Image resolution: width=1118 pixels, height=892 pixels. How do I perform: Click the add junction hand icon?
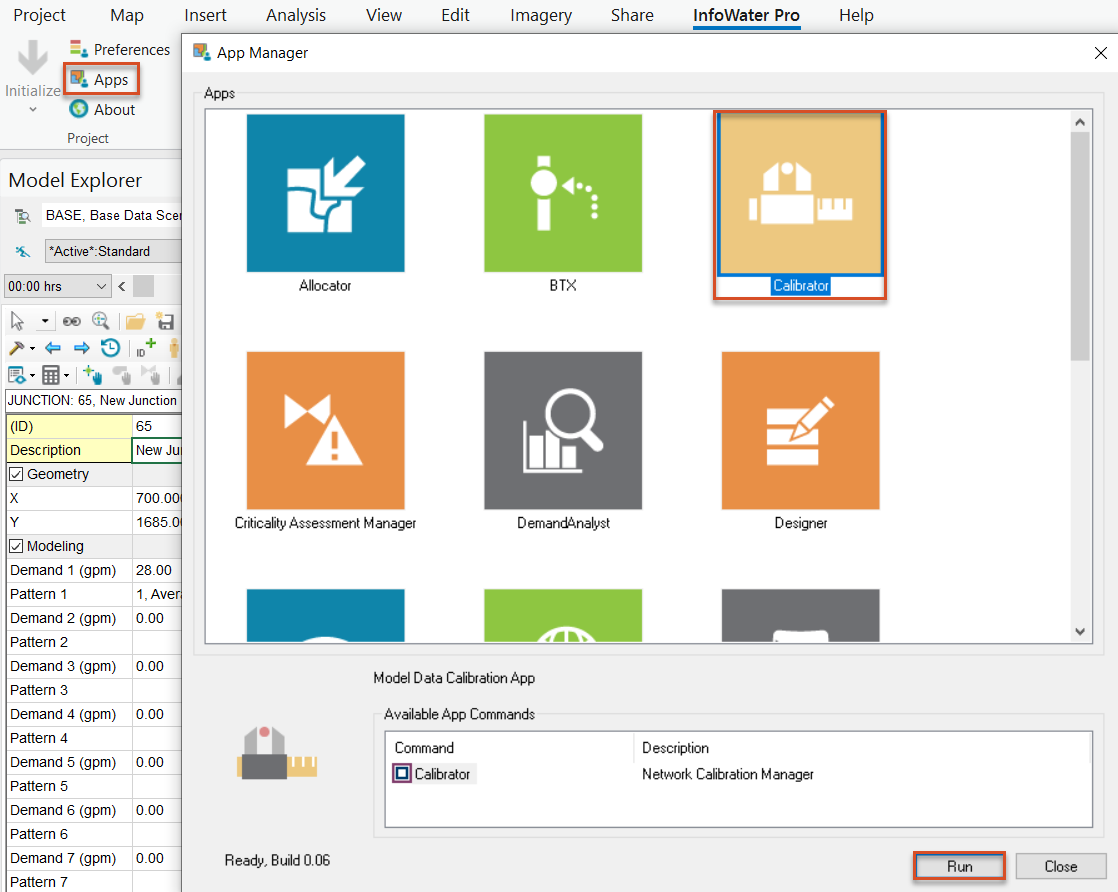click(92, 374)
